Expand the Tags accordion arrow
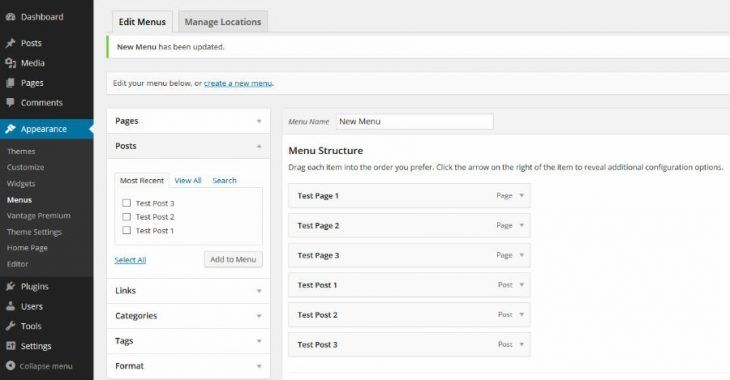Viewport: 730px width, 380px height. click(259, 341)
